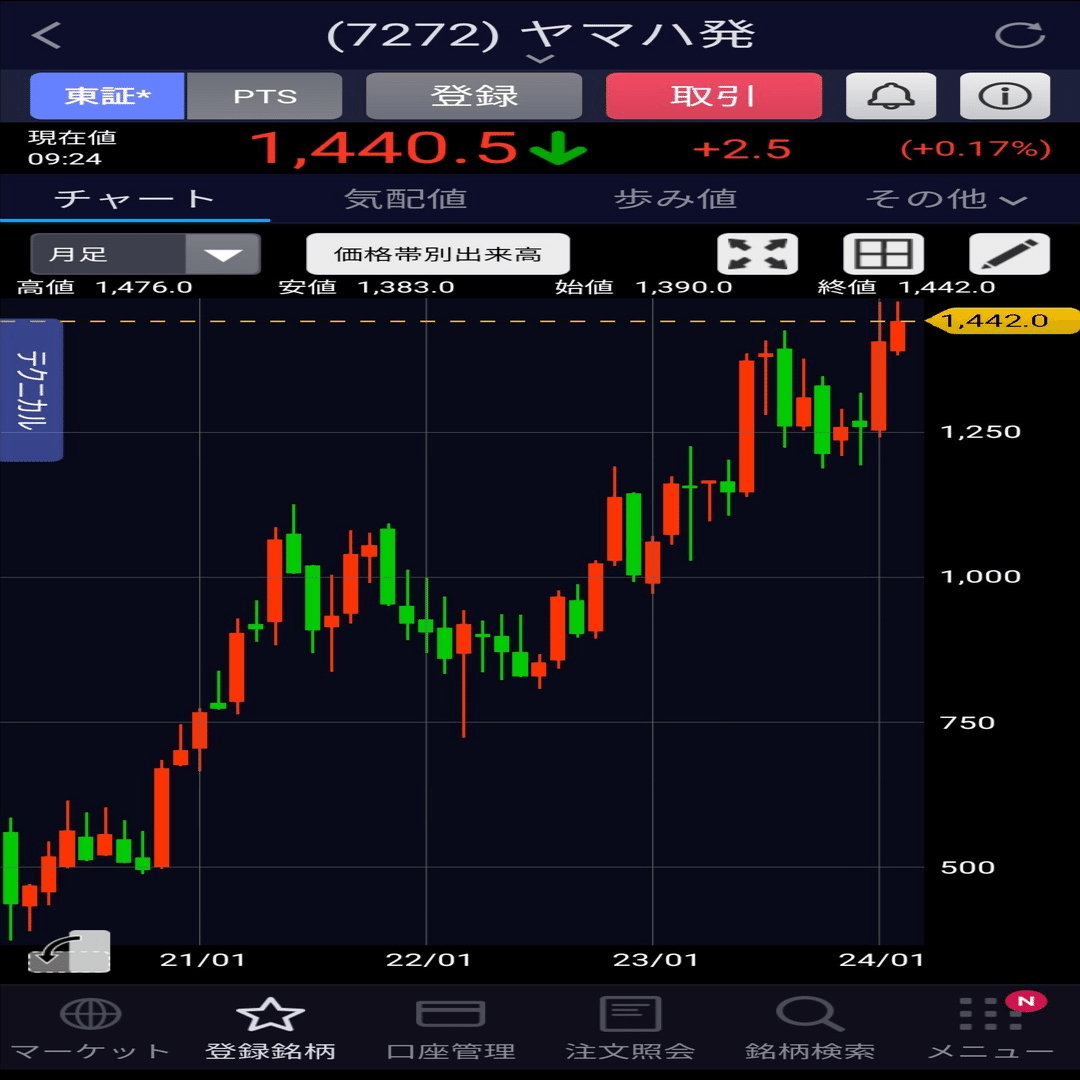1080x1080 pixels.
Task: Open the 月足 timeframe dropdown
Action: (145, 253)
